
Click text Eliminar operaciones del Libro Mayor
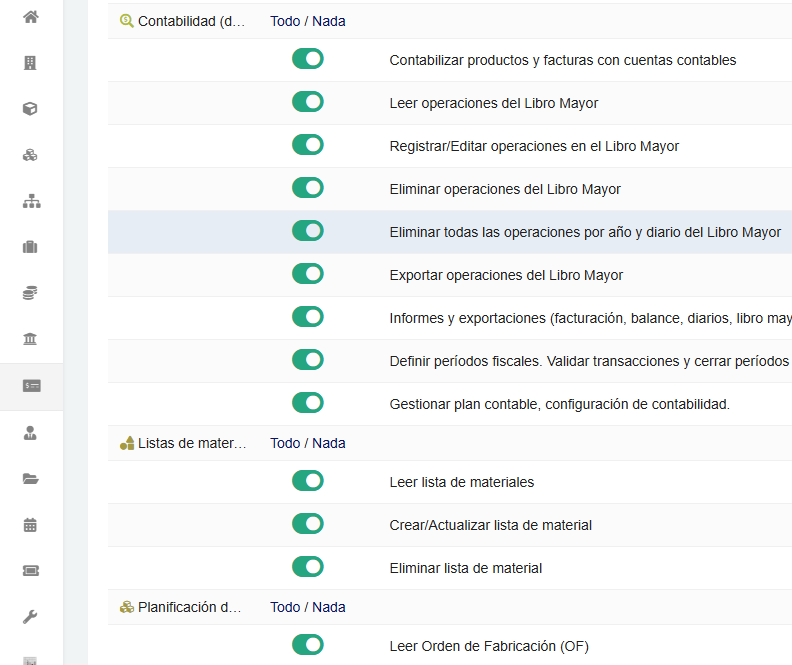point(505,189)
